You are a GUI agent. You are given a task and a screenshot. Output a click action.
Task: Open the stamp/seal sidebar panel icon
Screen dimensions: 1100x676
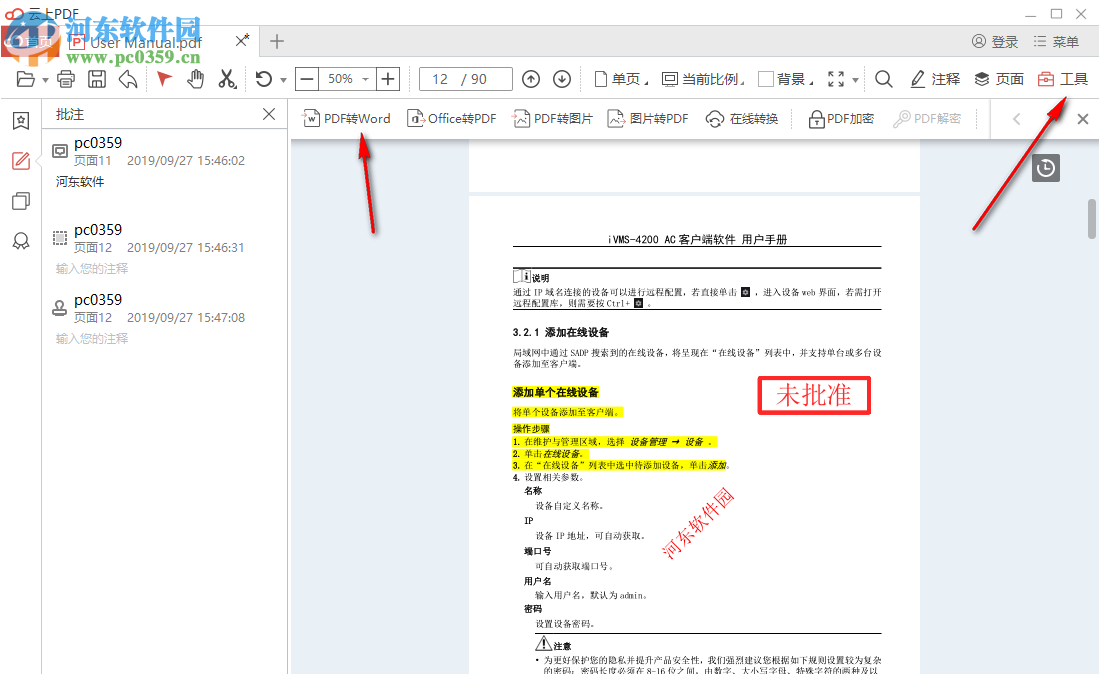coord(20,240)
